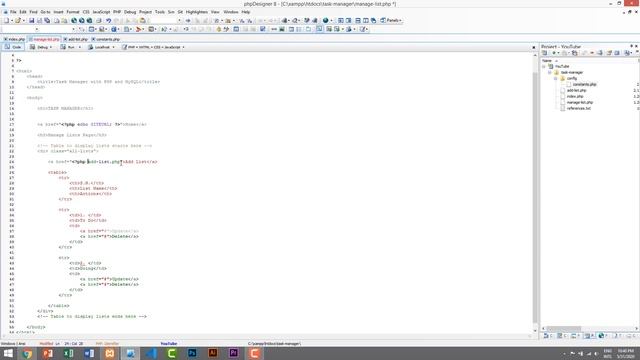Open XAMPP from the taskbar
Image resolution: width=640 pixels, height=360 pixels.
click(x=110, y=353)
